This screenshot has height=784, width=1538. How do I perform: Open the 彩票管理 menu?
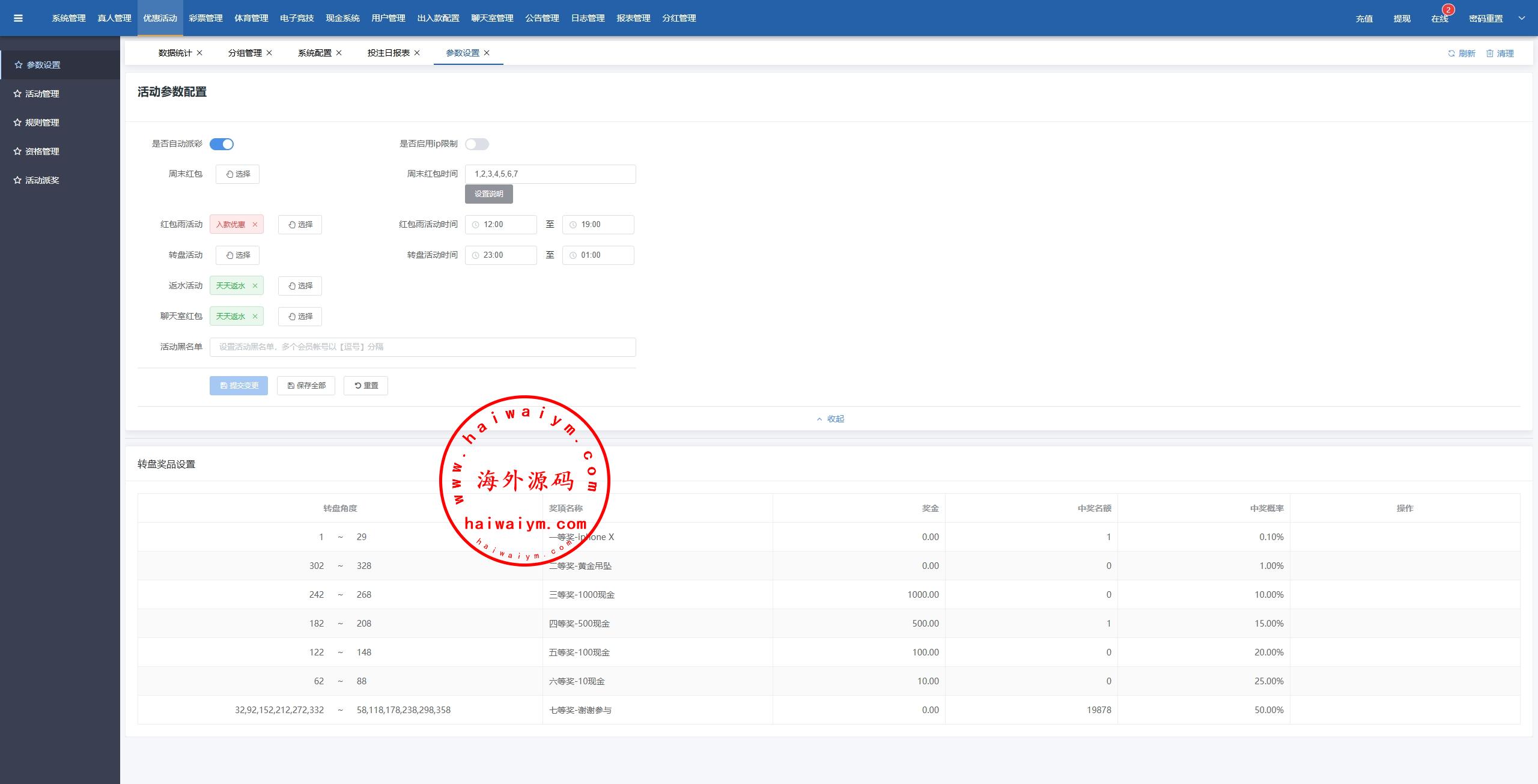(x=205, y=18)
